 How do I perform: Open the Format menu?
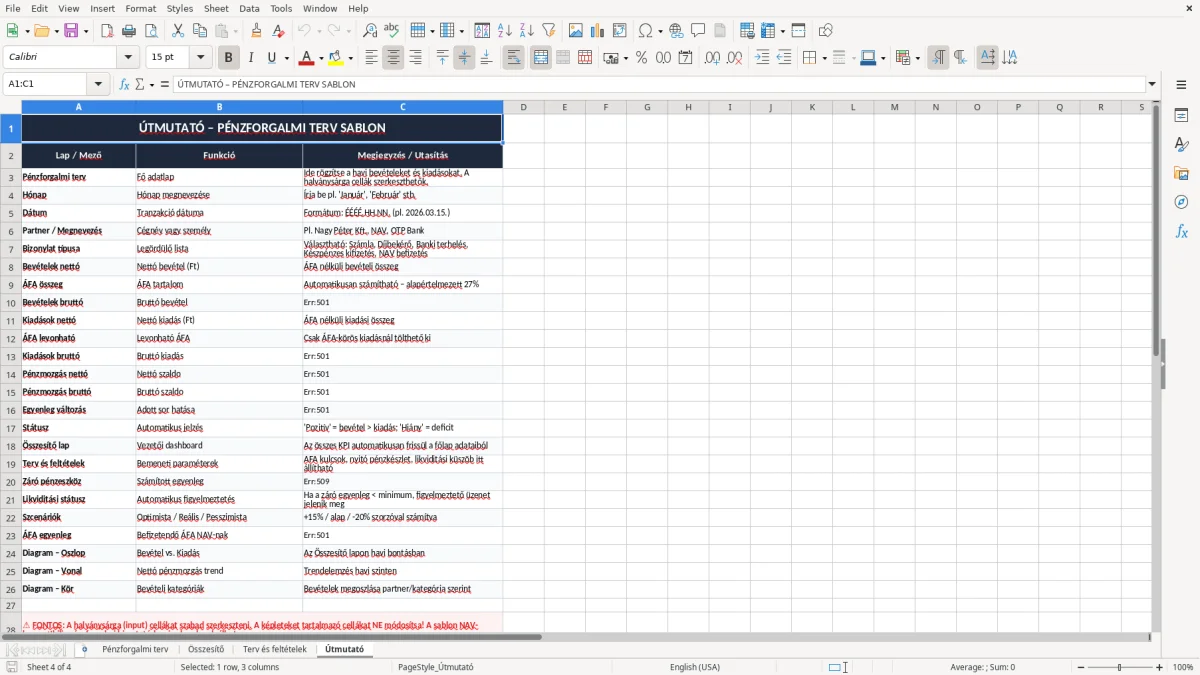[x=141, y=8]
